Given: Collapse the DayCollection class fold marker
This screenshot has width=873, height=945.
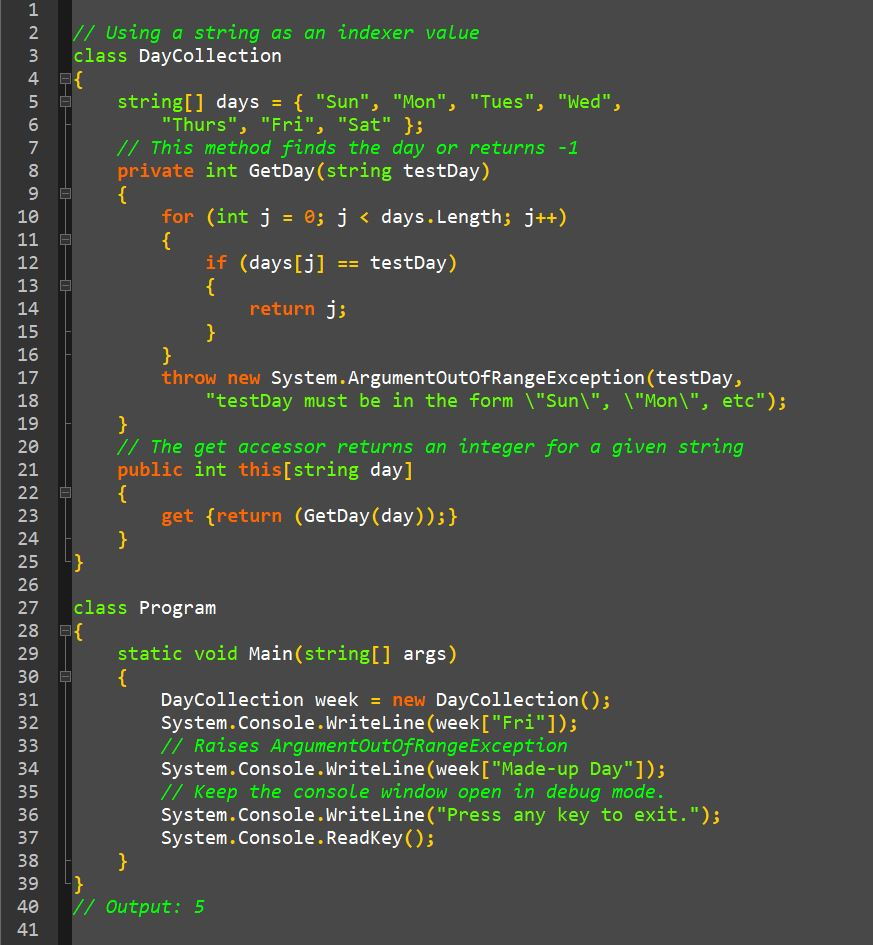Looking at the screenshot, I should click(x=65, y=79).
